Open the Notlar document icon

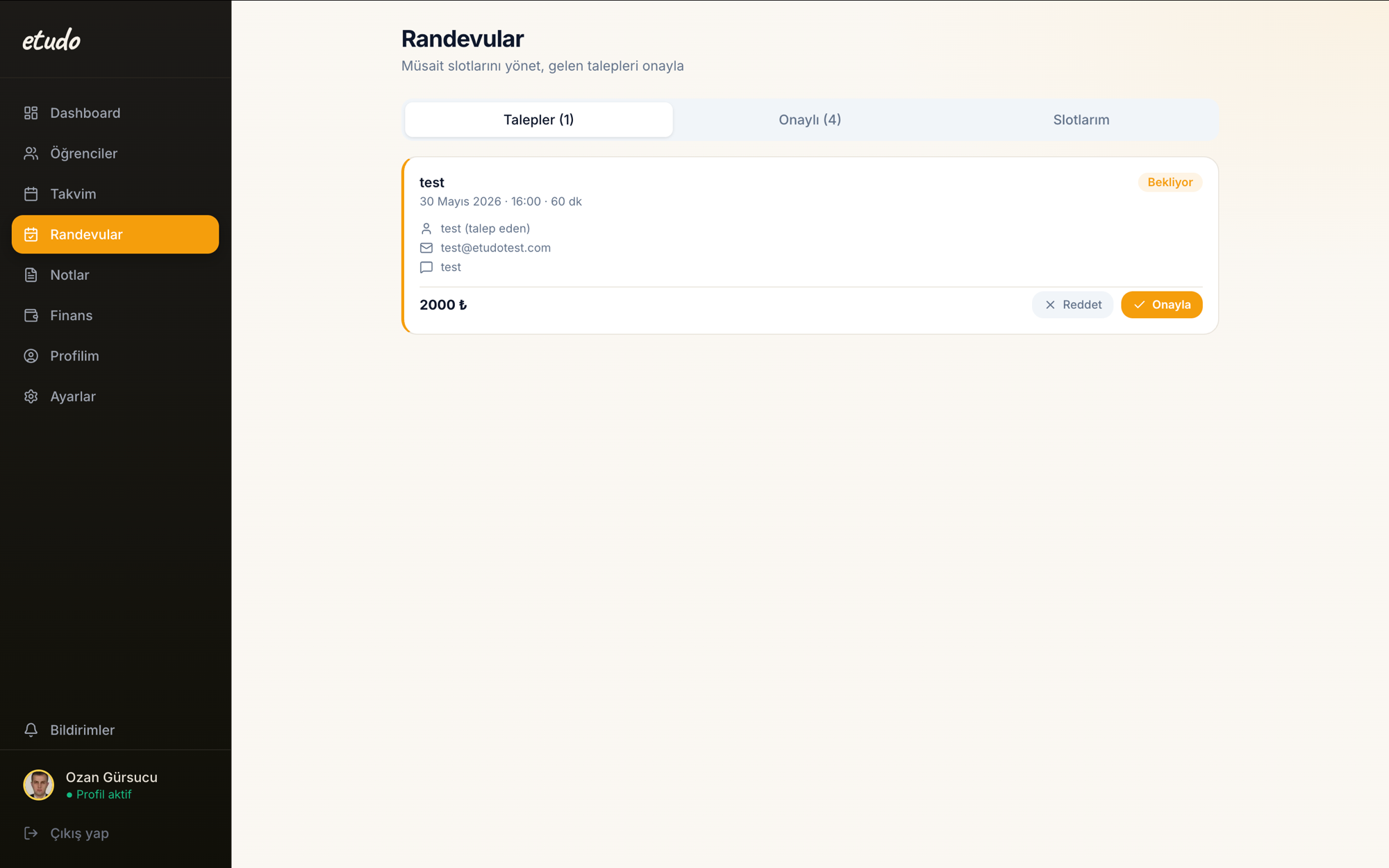31,275
